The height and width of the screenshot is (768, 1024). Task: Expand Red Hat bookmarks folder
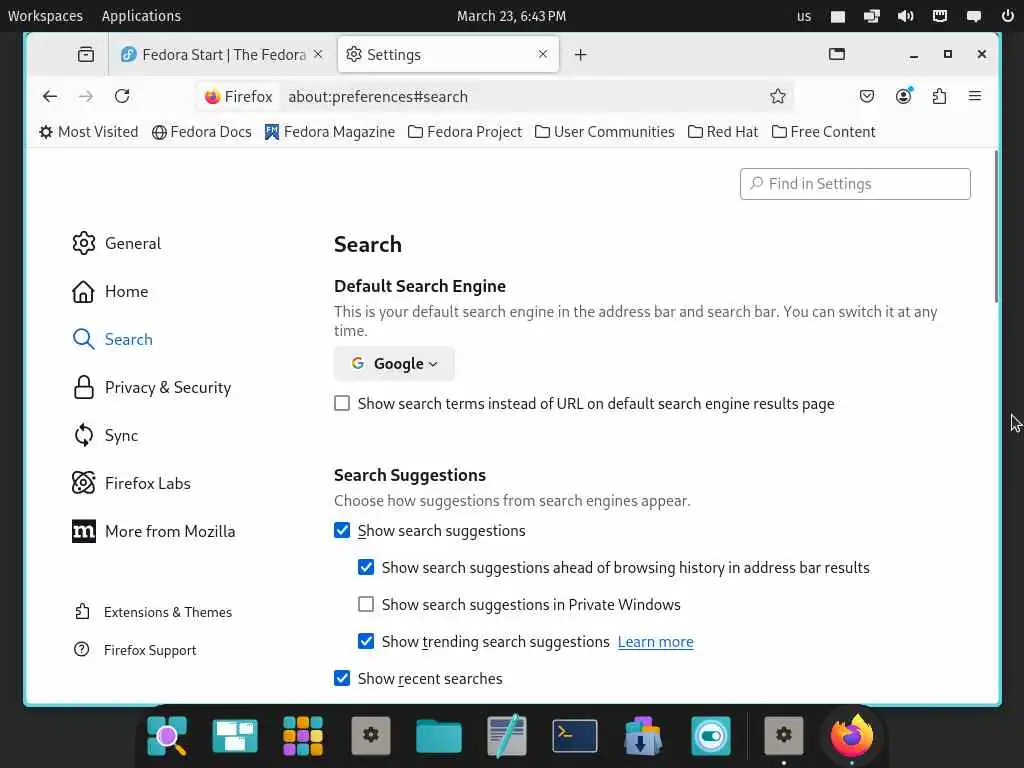pyautogui.click(x=723, y=132)
